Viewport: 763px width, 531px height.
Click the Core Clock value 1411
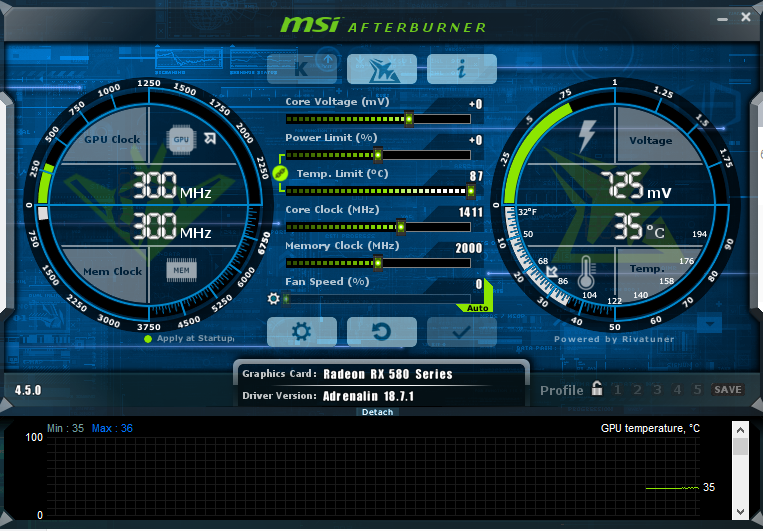[x=471, y=212]
